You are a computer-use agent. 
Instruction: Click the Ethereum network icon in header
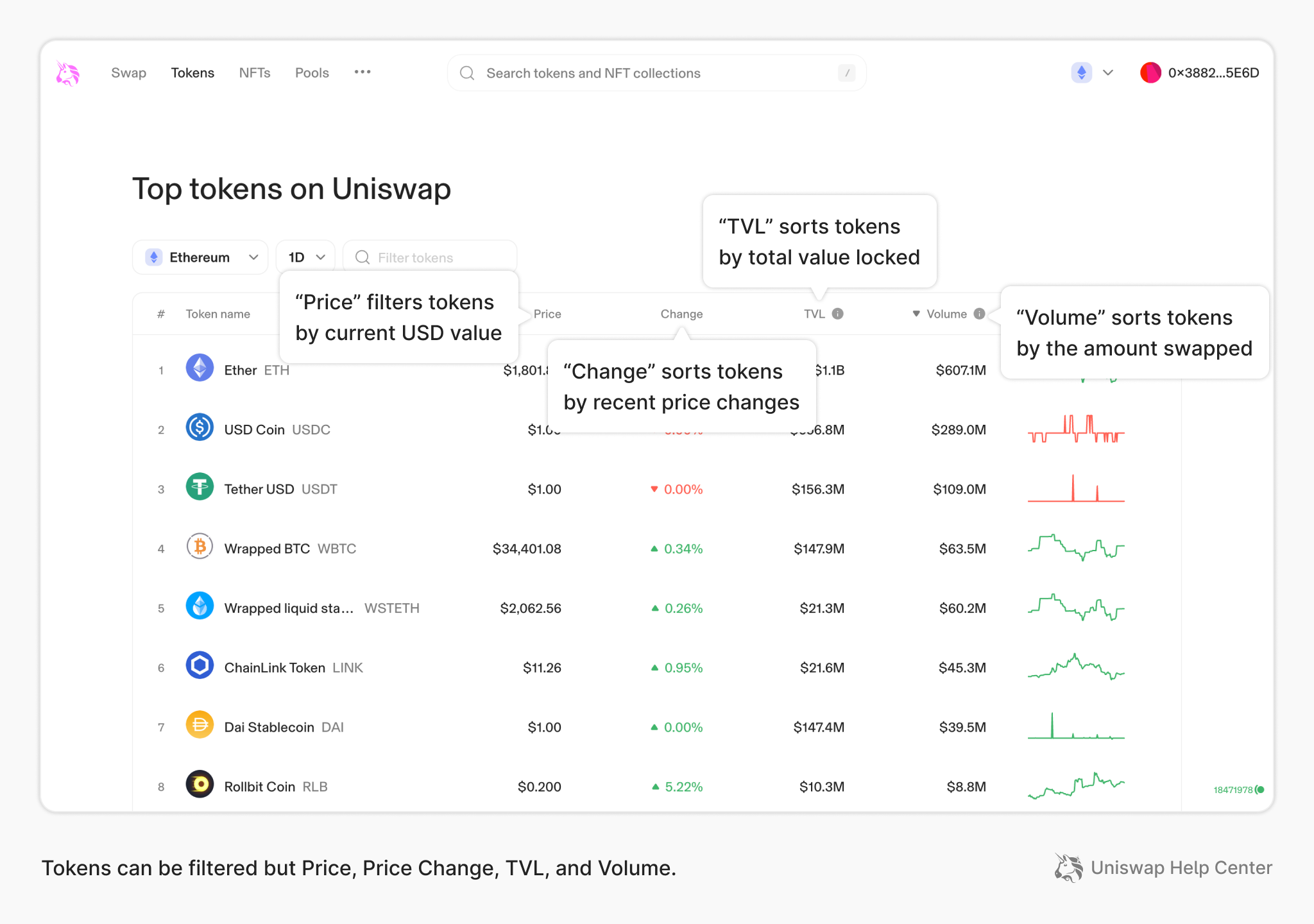click(1082, 73)
